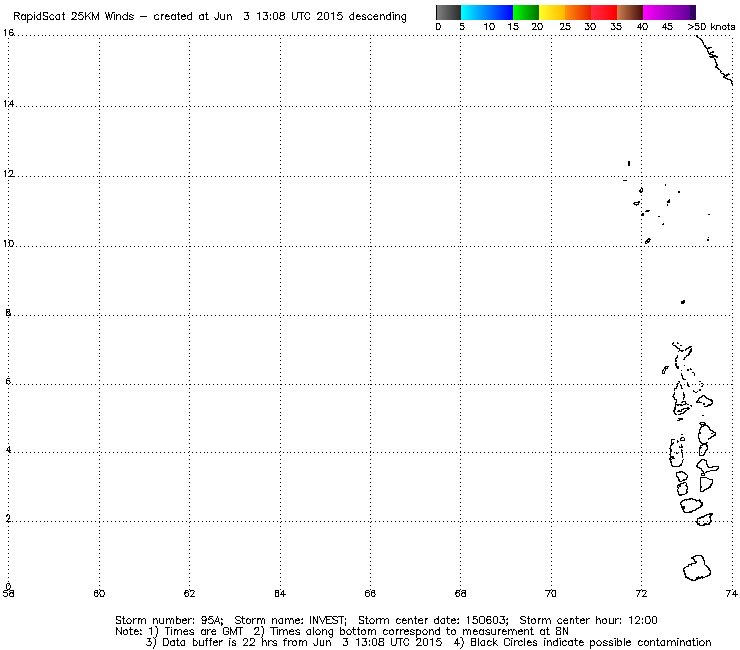Screen dimensions: 740x650
Task: Click the gray 0-5 knots color band
Action: (x=448, y=12)
